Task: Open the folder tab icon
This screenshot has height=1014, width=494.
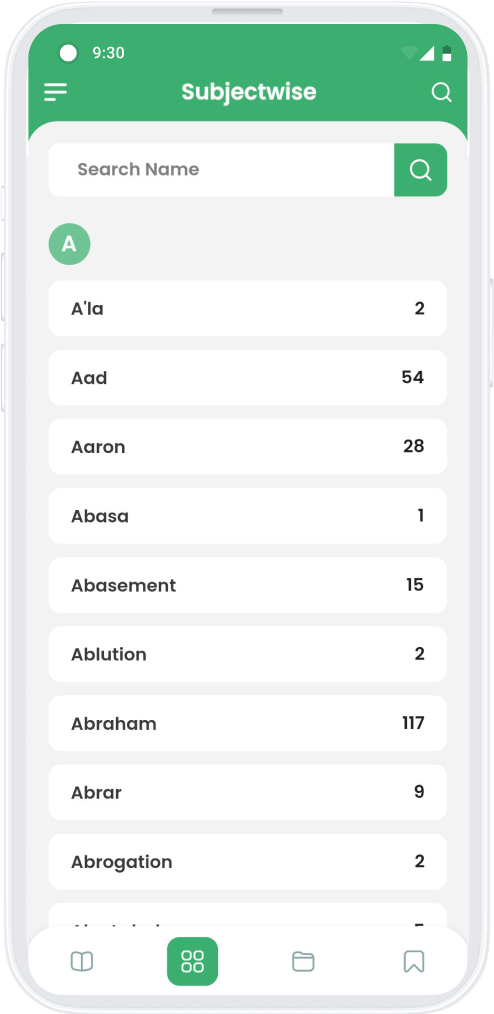Action: [303, 962]
